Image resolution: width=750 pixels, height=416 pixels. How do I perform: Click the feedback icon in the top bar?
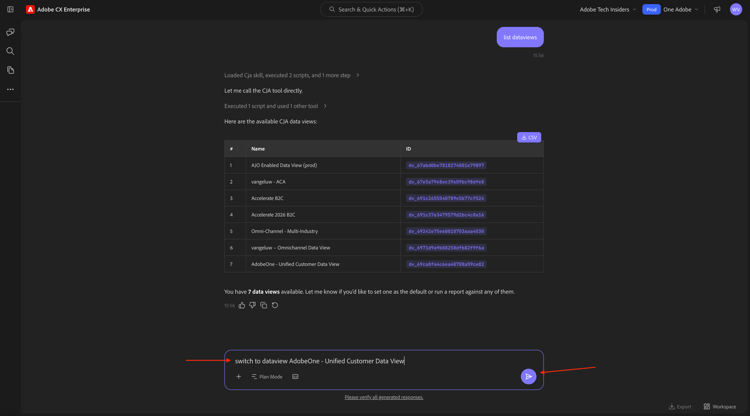717,10
